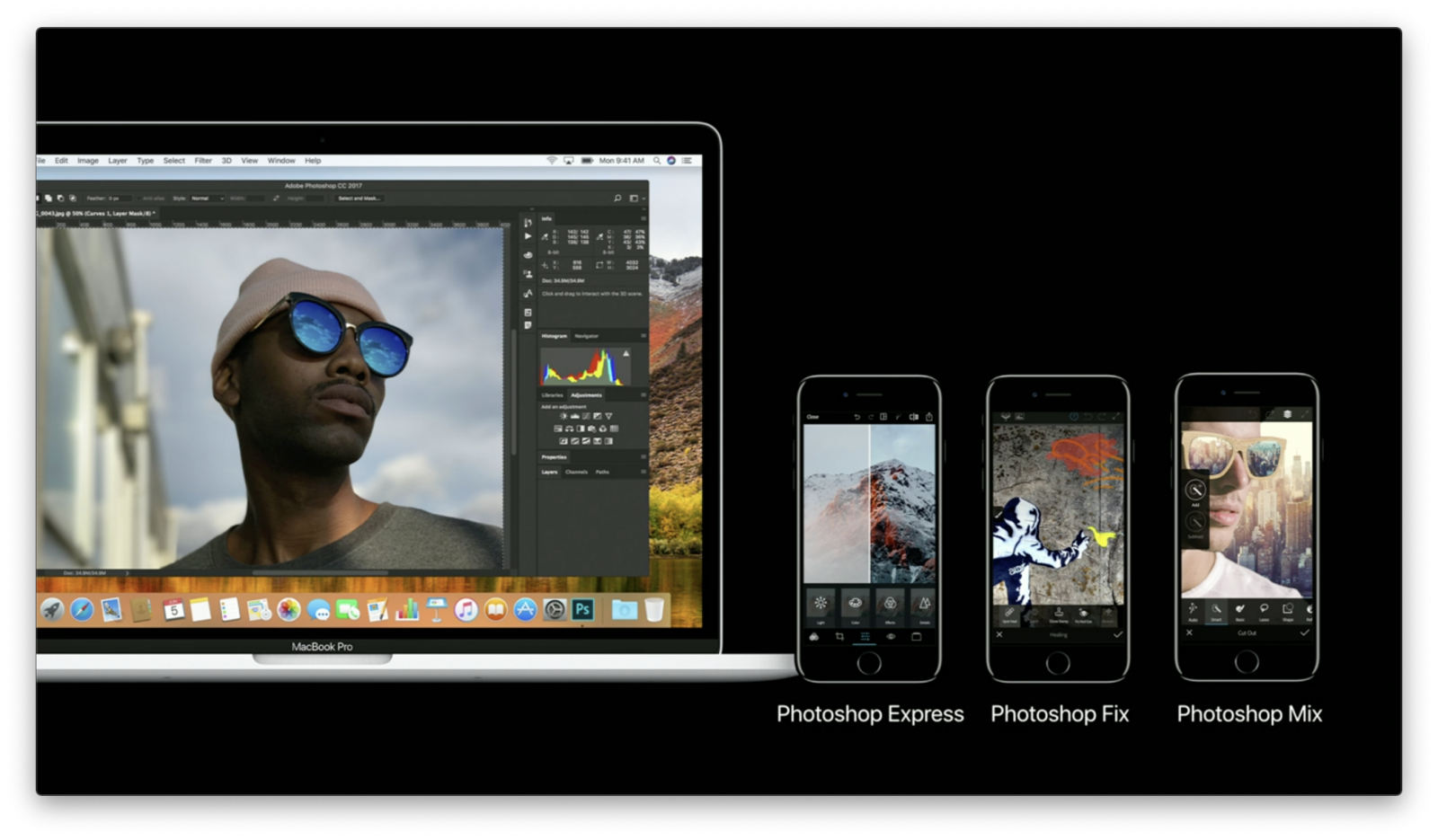Choose the Light adjustment in Photoshop Express
This screenshot has height=840, width=1438.
click(x=821, y=605)
